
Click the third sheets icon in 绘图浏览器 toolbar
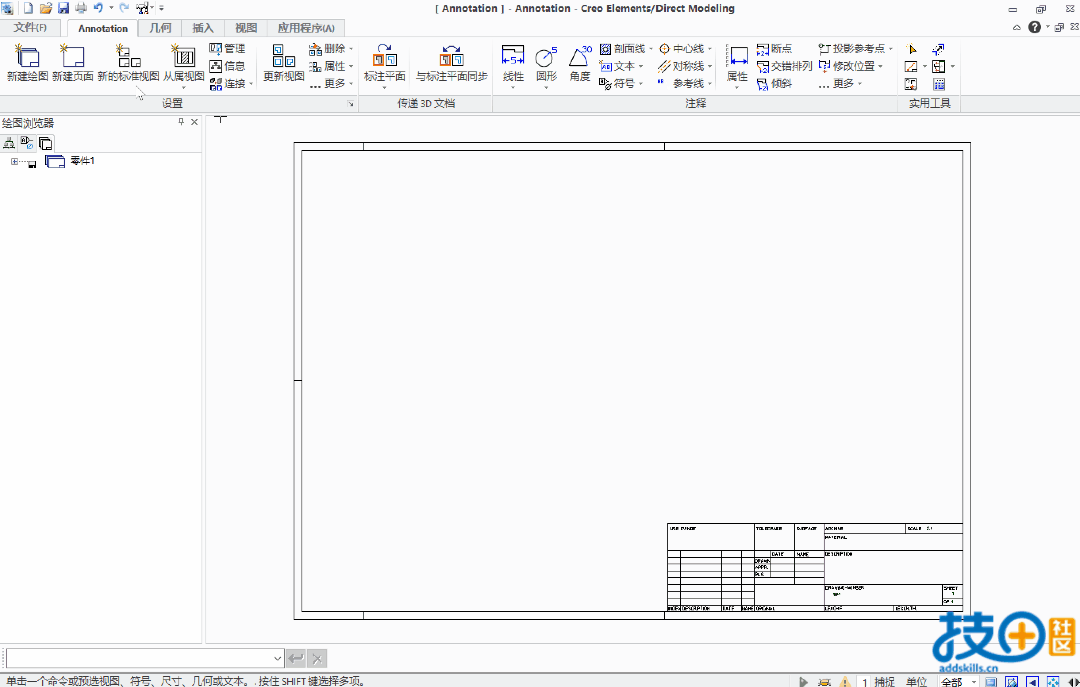(45, 143)
